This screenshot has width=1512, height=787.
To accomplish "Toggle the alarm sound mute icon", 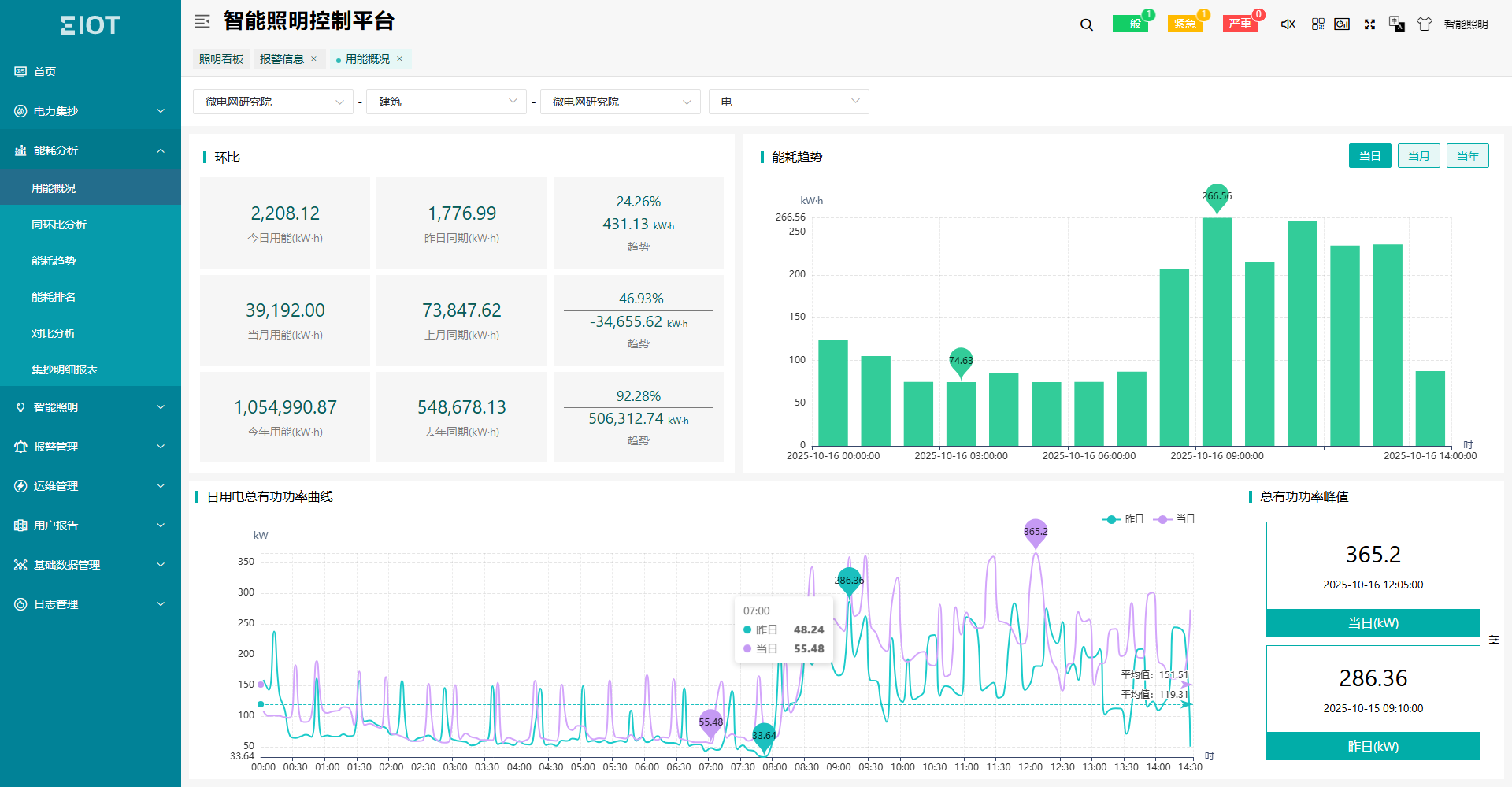I will (x=1288, y=24).
